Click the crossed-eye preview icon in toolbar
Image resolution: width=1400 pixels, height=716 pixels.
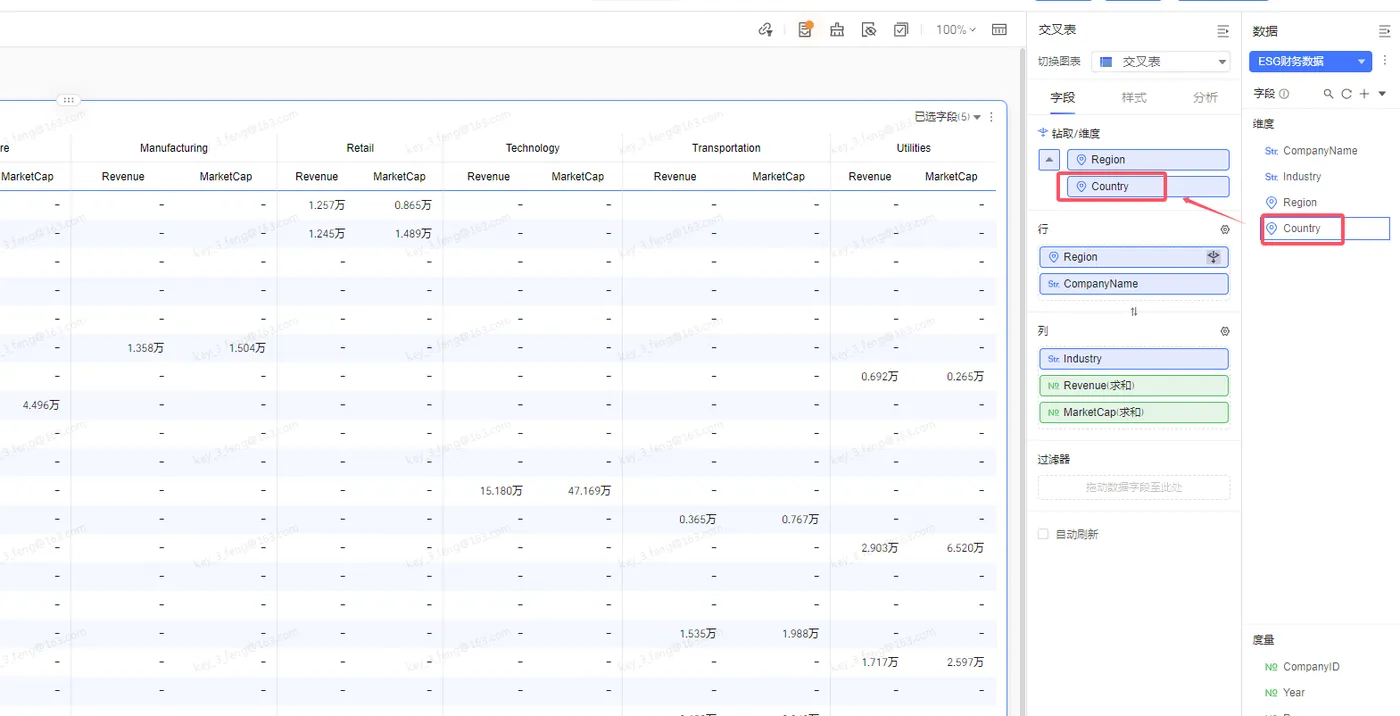[869, 30]
